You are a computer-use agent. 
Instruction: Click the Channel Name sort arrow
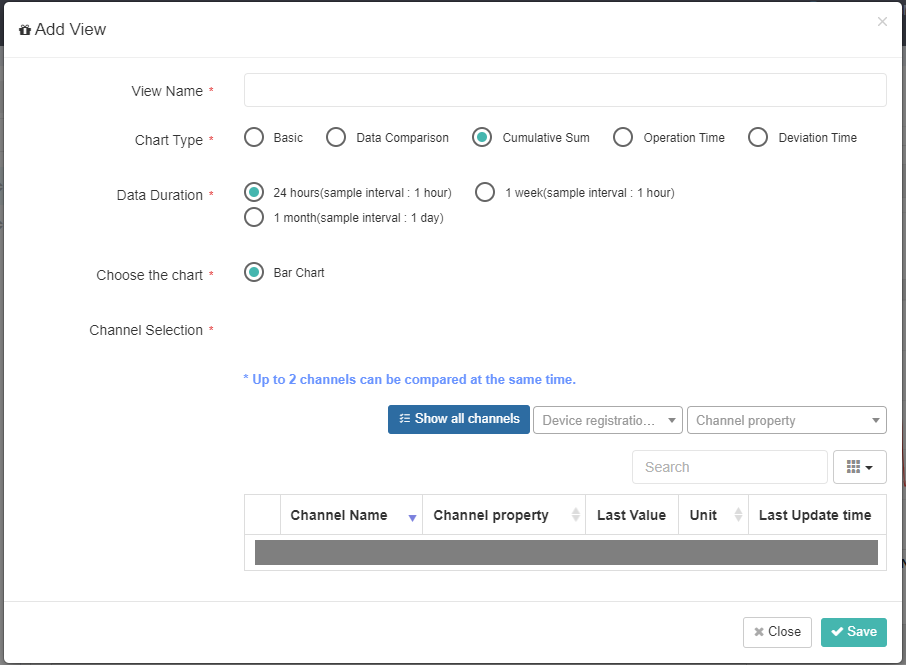point(412,518)
